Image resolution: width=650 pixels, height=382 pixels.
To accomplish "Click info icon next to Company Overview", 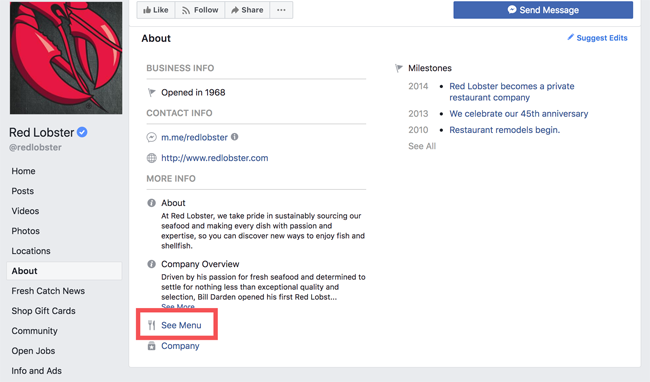I will 152,264.
